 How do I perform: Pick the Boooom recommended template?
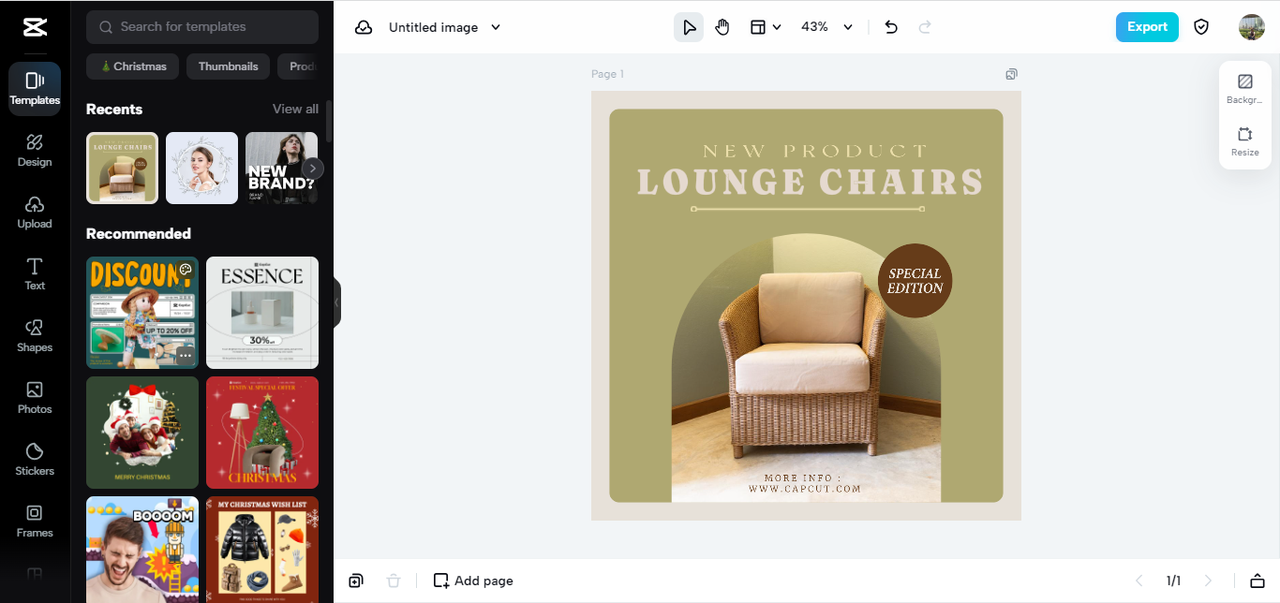[x=142, y=549]
